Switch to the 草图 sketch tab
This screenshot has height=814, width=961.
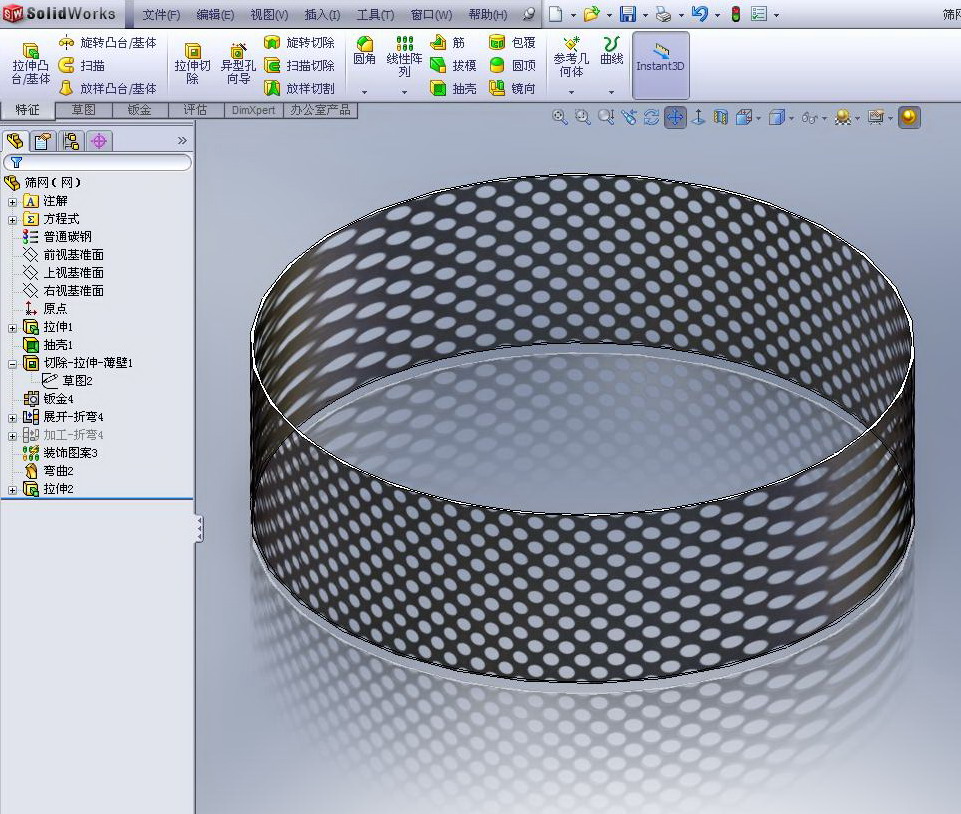(x=83, y=110)
